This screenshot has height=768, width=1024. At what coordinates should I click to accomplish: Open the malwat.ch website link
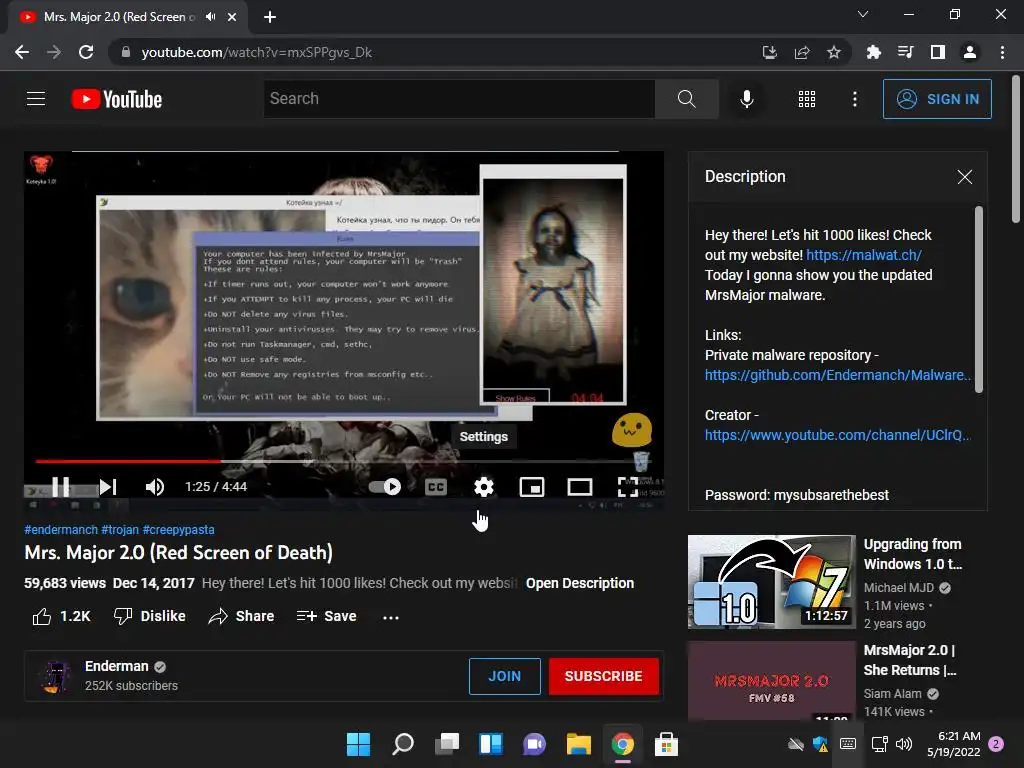click(x=863, y=255)
